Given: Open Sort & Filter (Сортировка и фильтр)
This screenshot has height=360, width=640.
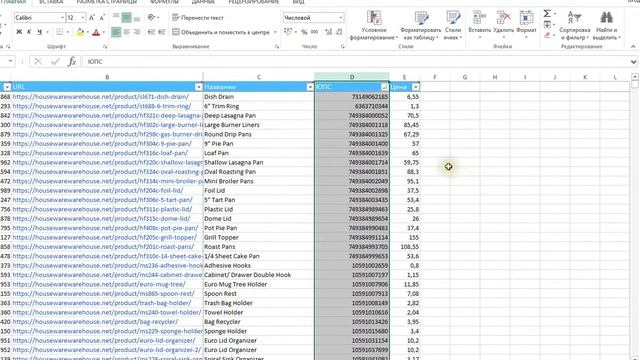Looking at the screenshot, I should (x=575, y=25).
